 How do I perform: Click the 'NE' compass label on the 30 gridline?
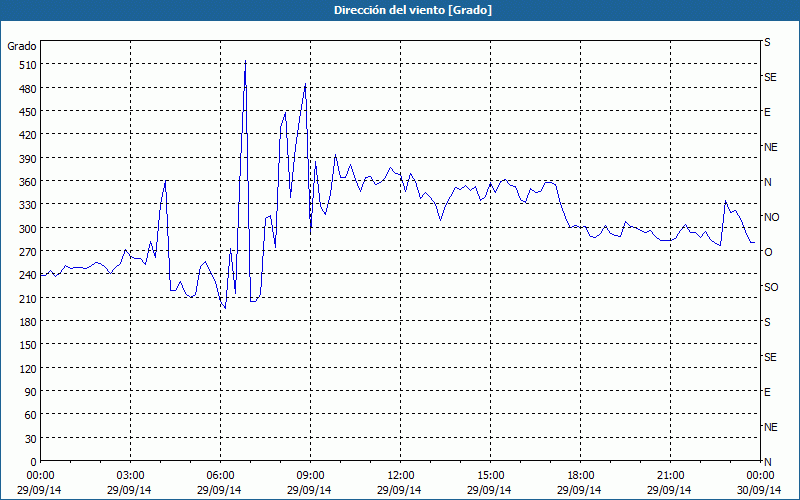pyautogui.click(x=770, y=427)
